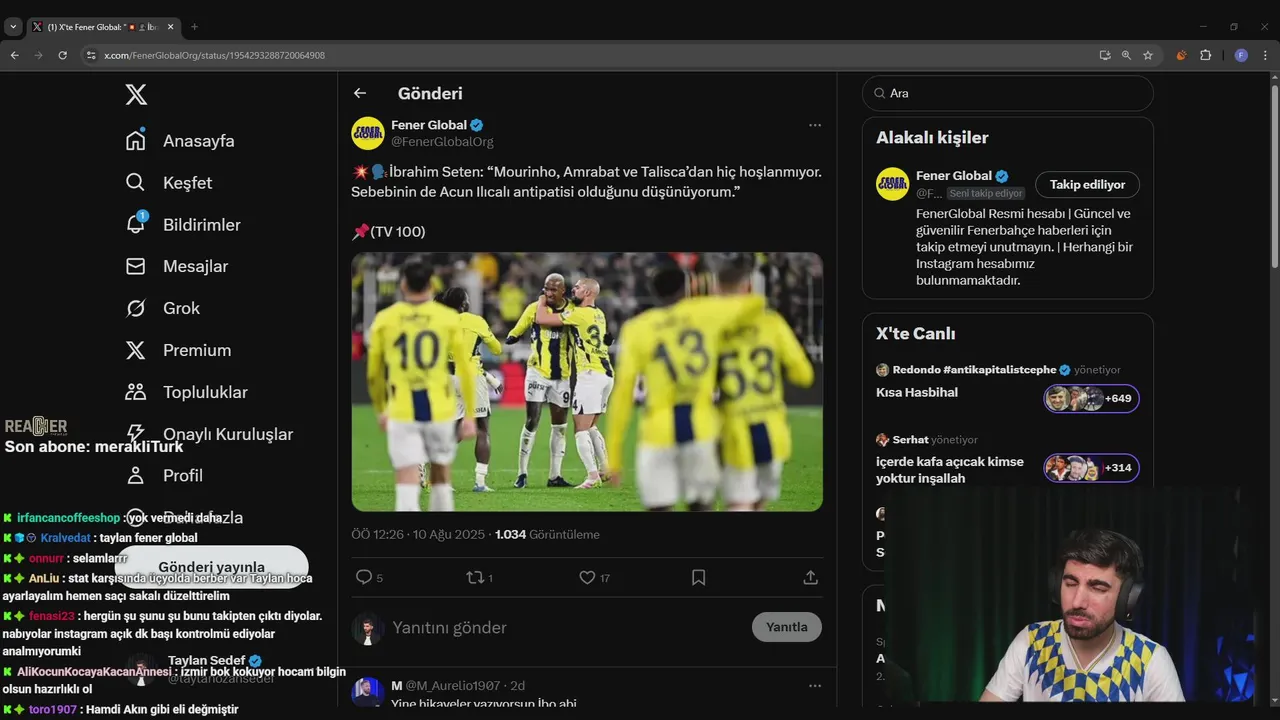1280x720 pixels.
Task: Click the Onaylı Kuruluşlar lightning icon
Action: (x=136, y=435)
